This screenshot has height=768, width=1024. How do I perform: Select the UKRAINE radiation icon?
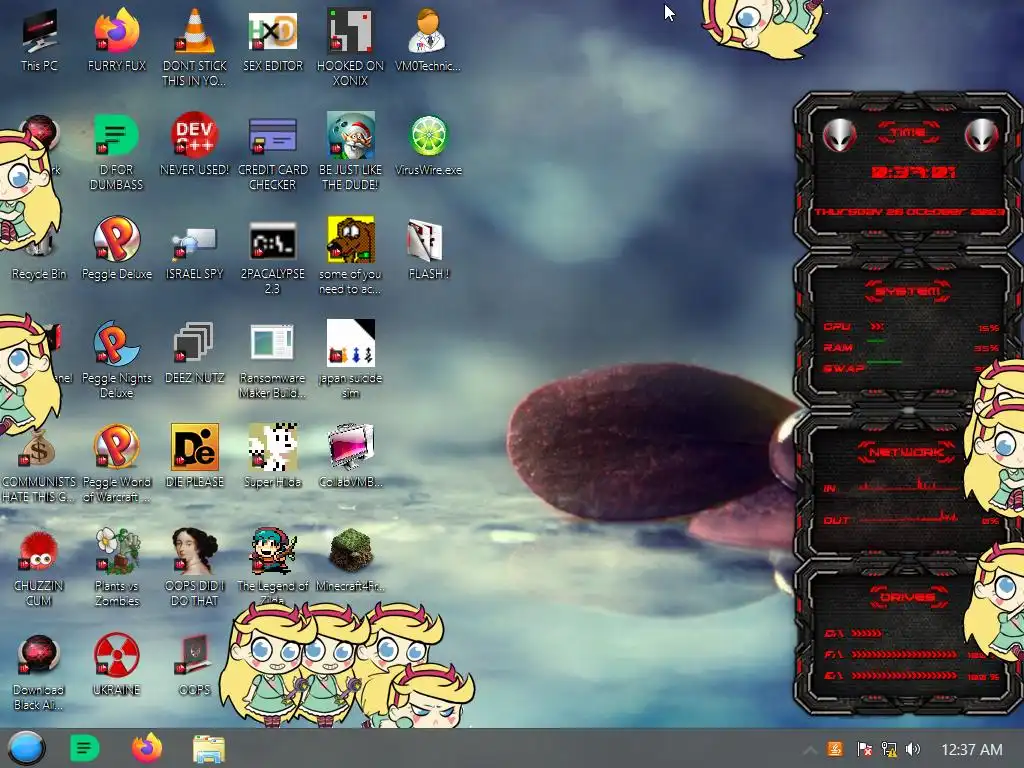coord(116,664)
